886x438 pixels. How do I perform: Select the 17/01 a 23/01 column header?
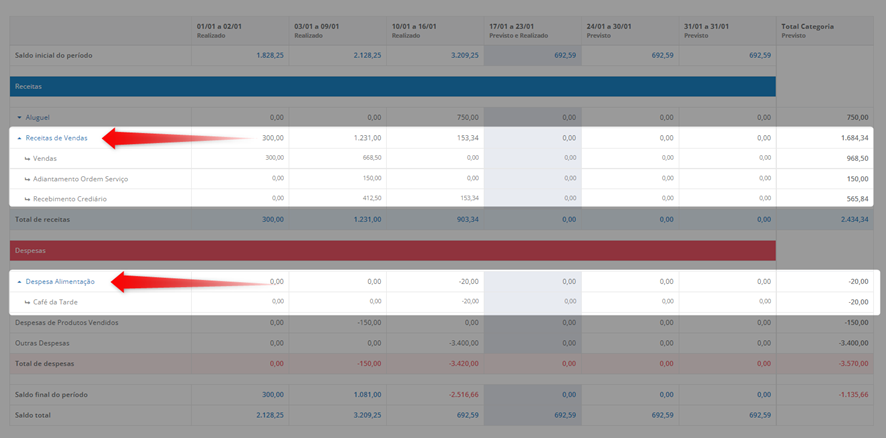click(532, 31)
